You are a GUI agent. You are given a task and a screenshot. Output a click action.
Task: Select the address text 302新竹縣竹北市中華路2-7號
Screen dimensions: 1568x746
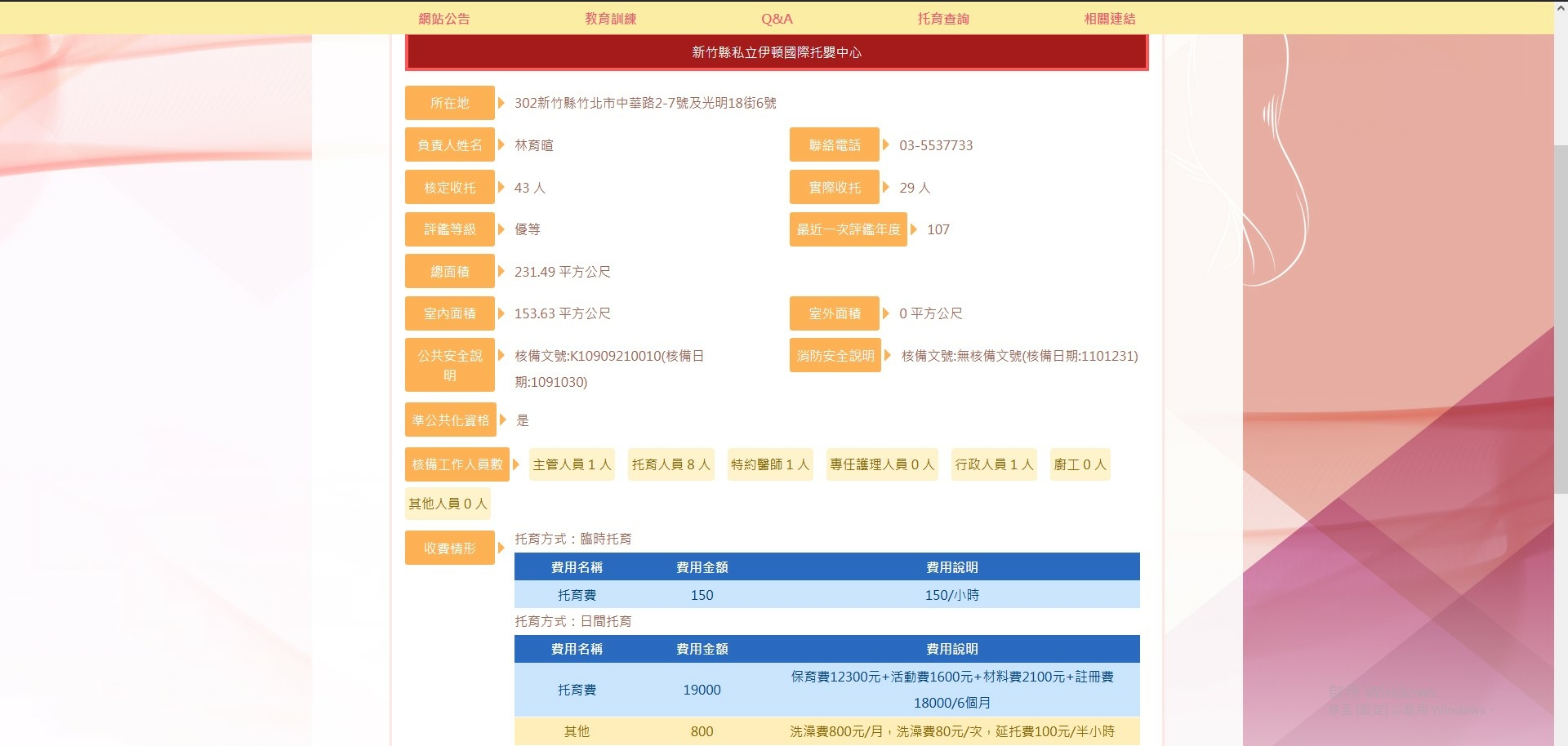pos(601,103)
